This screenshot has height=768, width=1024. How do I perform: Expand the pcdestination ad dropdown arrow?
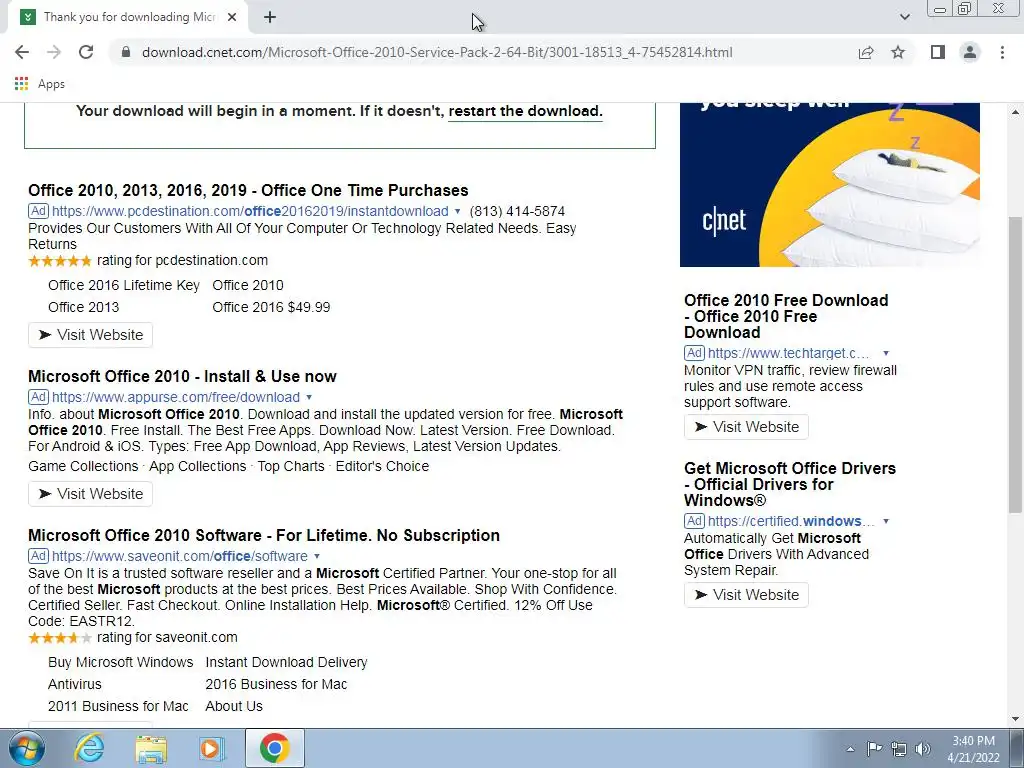click(457, 212)
